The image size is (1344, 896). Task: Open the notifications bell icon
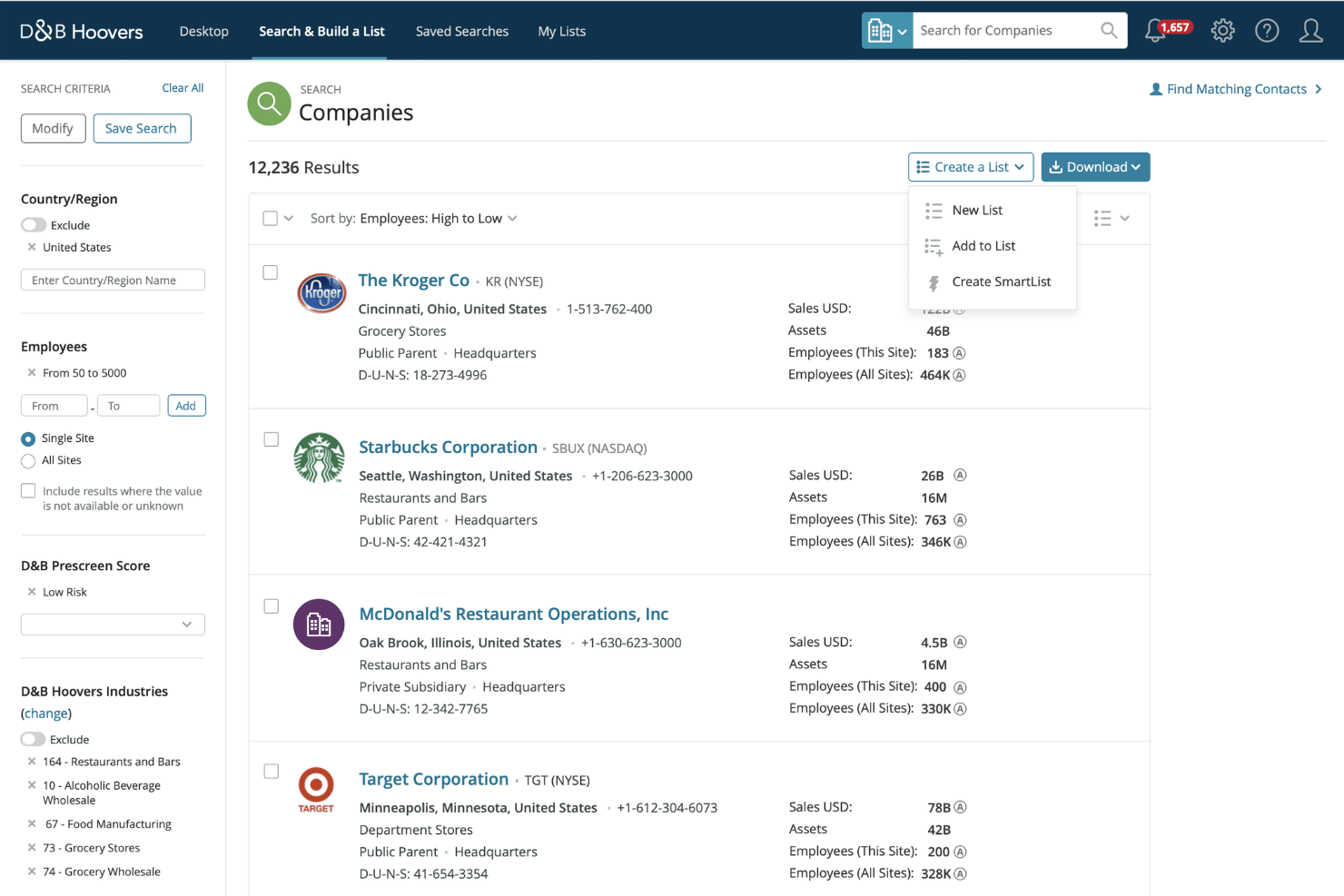pos(1155,31)
